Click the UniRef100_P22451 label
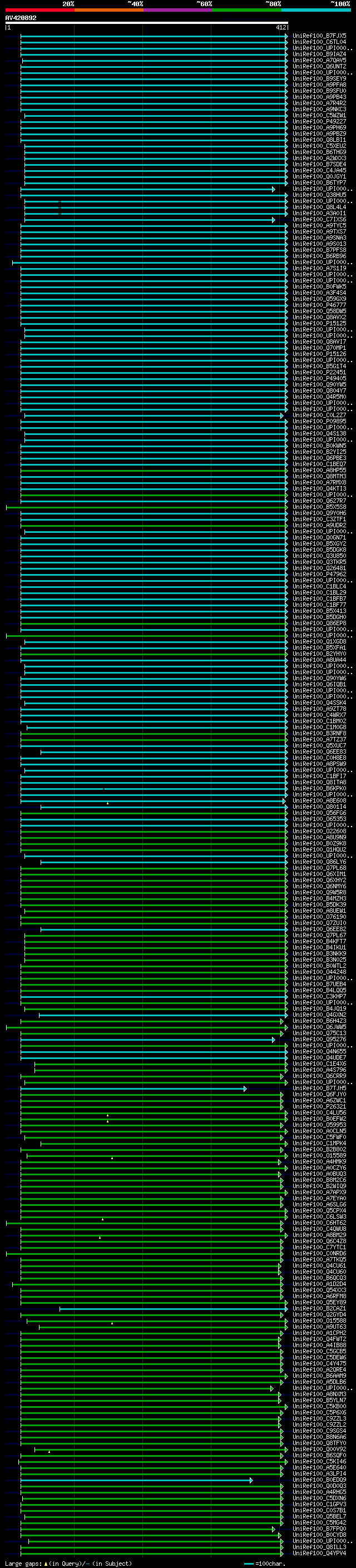356x1568 pixels. [319, 373]
